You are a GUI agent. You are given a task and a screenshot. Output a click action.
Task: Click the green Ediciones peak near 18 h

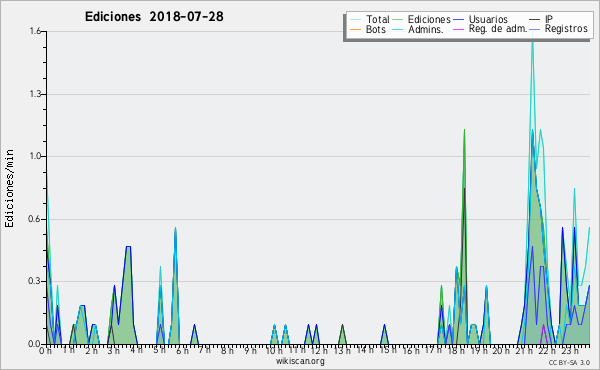click(464, 132)
